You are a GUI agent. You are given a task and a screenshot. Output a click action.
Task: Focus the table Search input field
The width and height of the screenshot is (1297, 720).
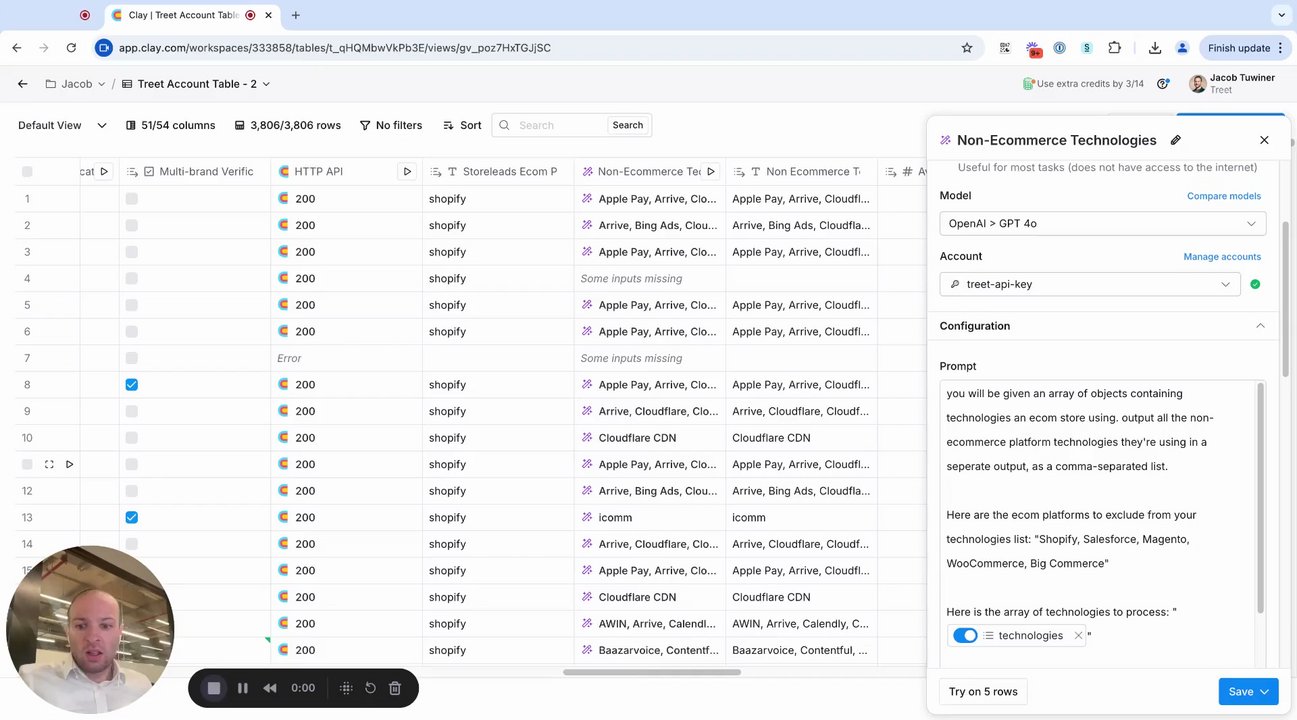560,125
